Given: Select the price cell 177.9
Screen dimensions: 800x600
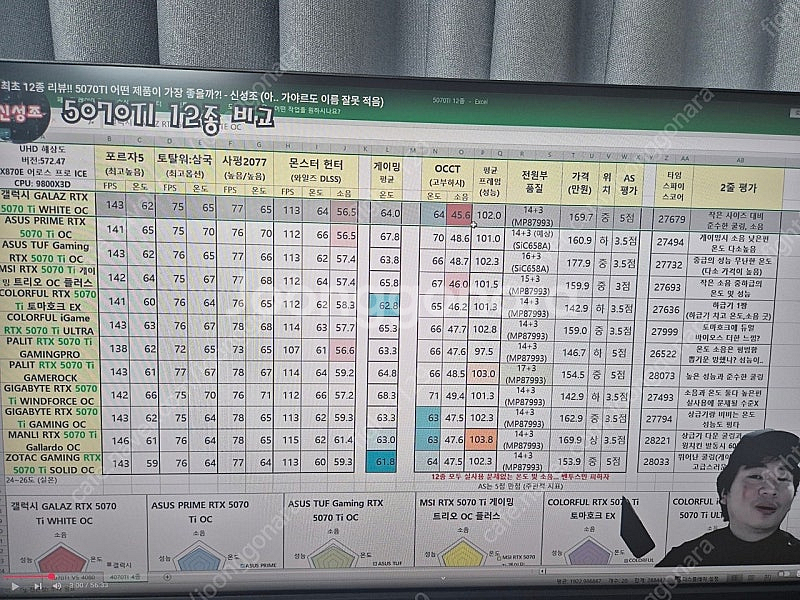Looking at the screenshot, I should click(x=578, y=263).
